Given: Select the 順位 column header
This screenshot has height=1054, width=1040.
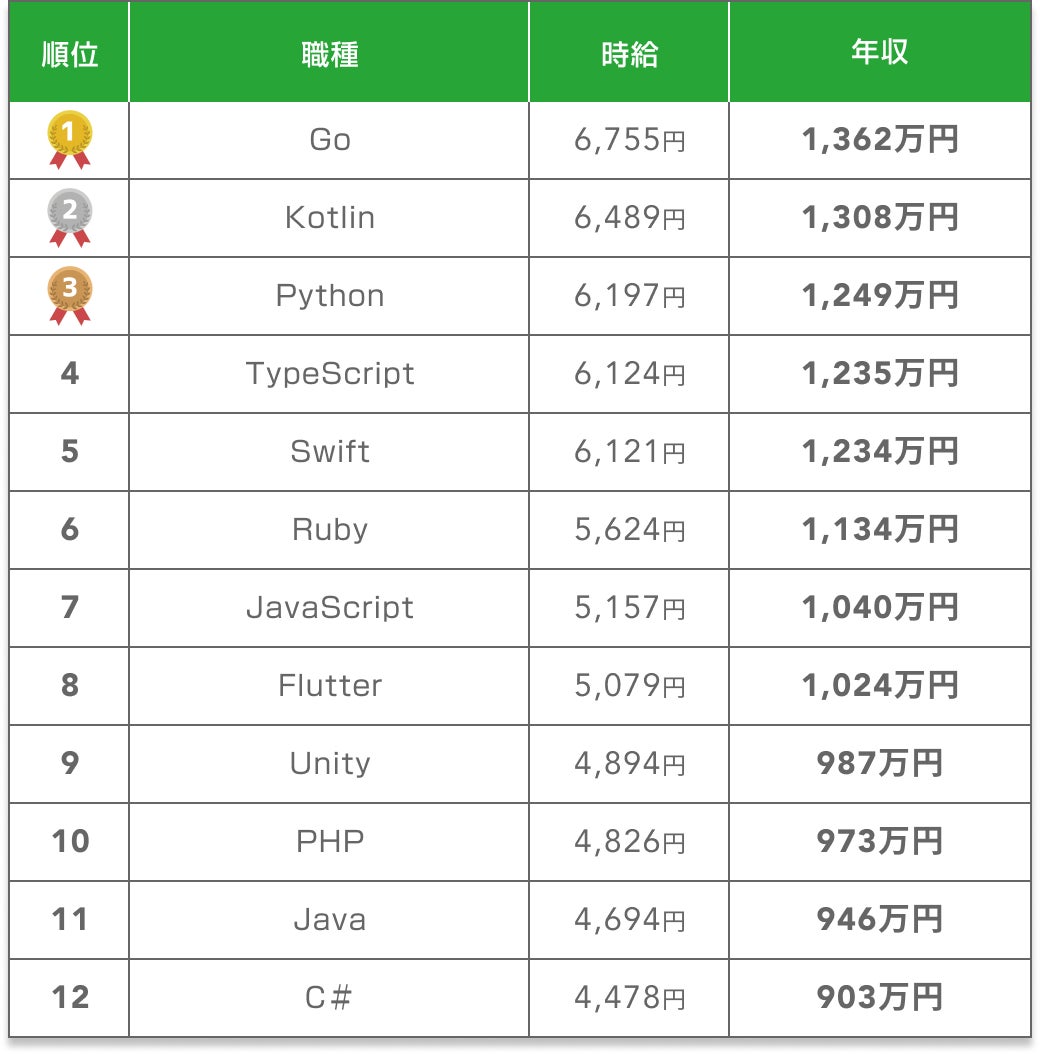Looking at the screenshot, I should click(x=70, y=54).
